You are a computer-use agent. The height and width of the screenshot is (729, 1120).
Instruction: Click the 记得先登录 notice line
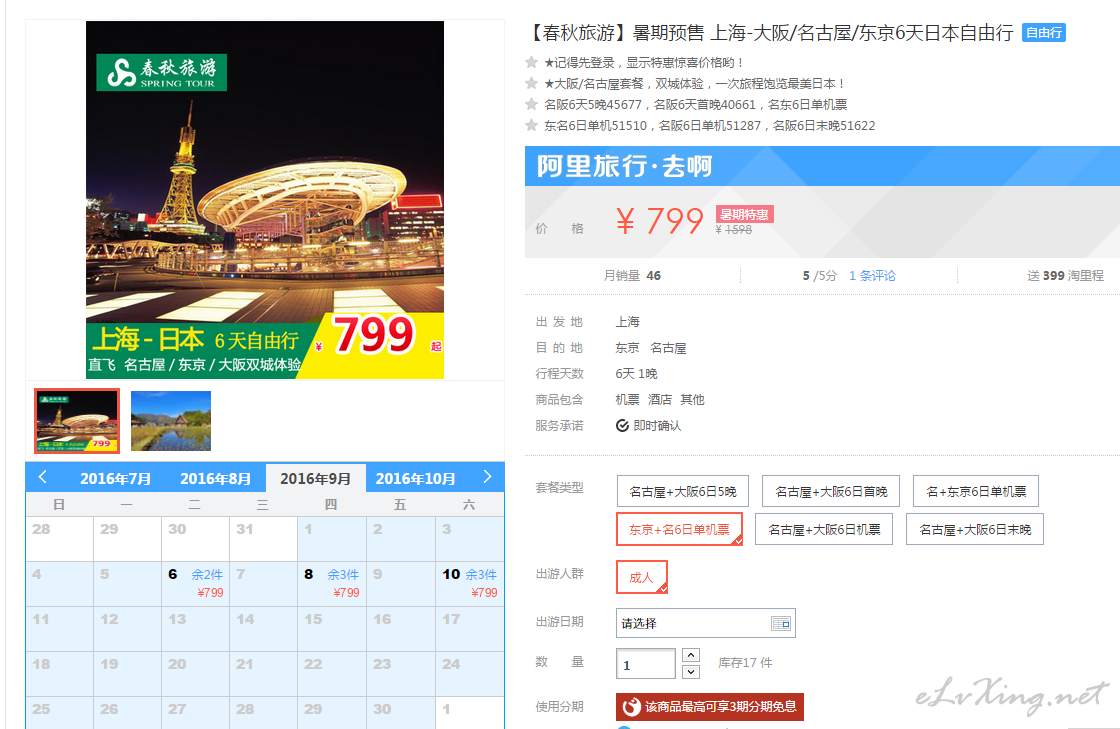(644, 63)
